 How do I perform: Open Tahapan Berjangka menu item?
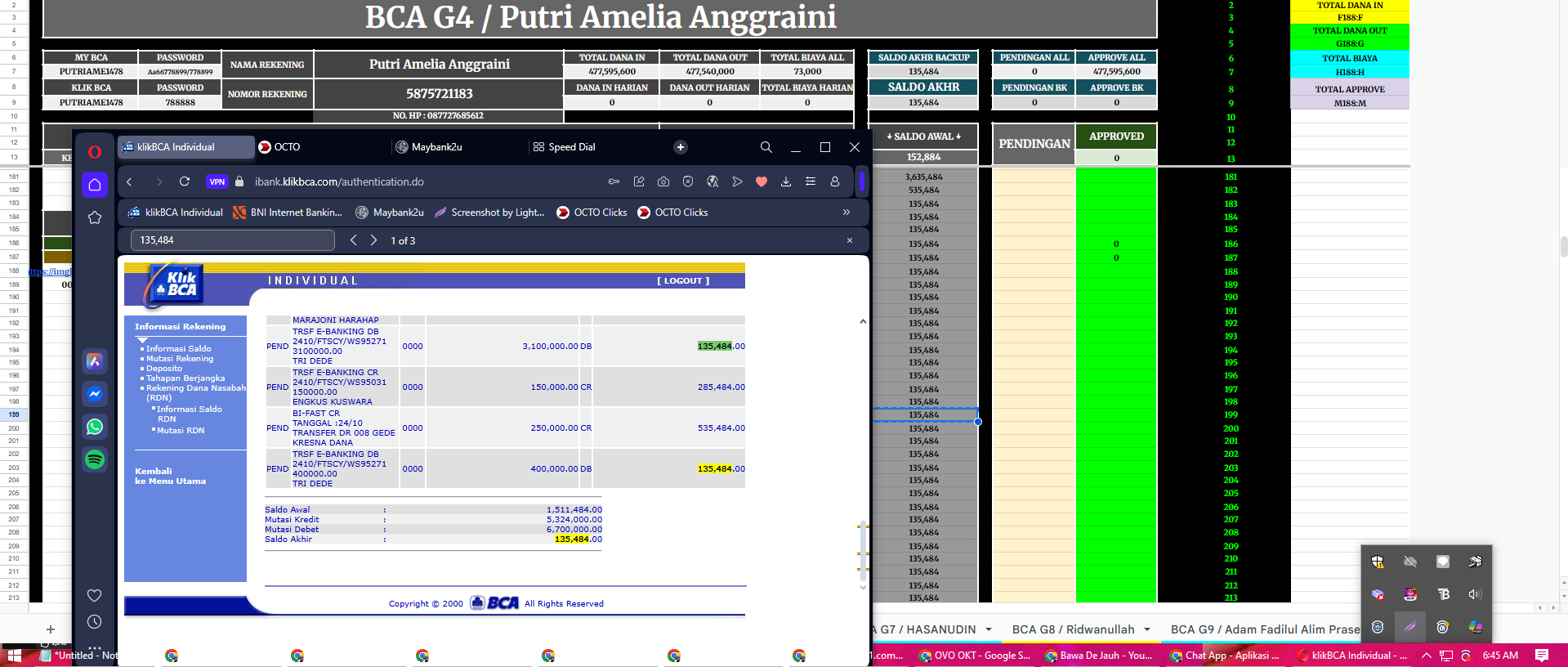[185, 378]
